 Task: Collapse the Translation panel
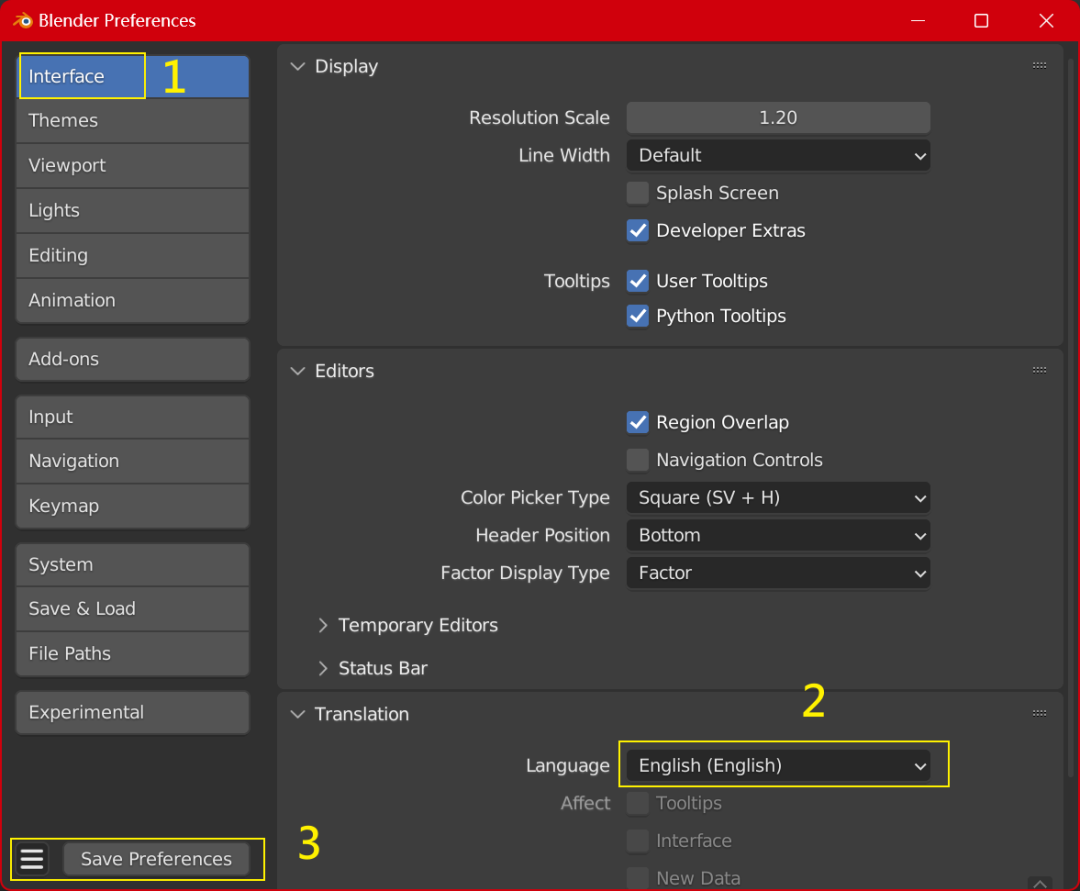(298, 714)
